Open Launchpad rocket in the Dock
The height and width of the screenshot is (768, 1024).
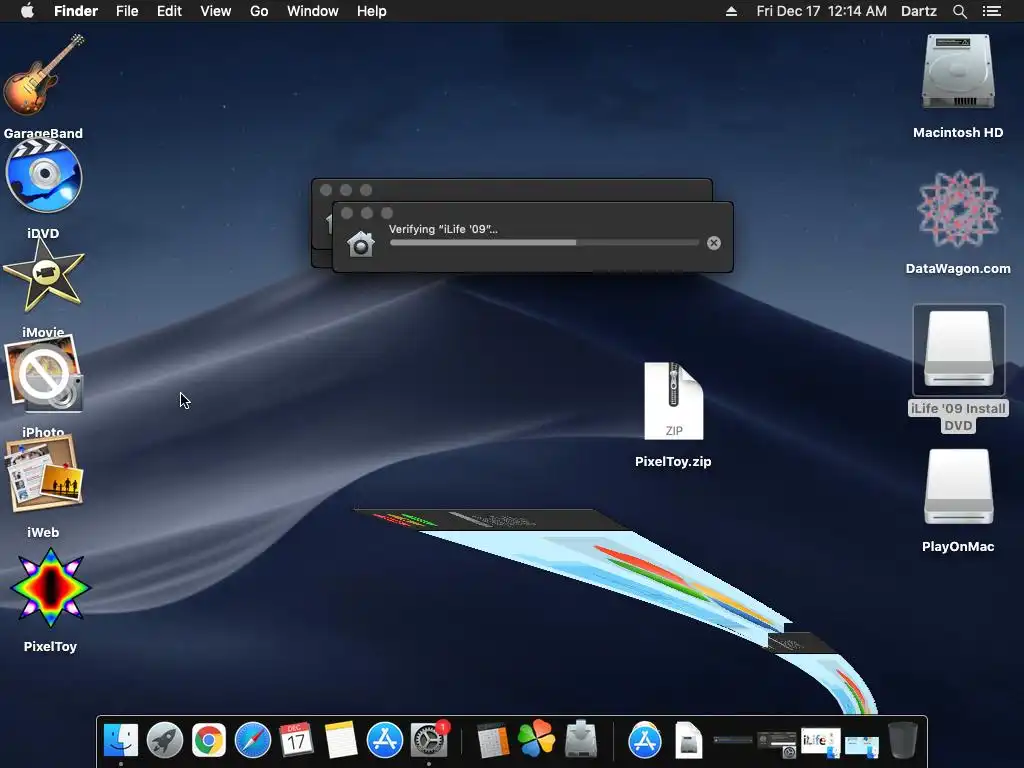click(165, 741)
